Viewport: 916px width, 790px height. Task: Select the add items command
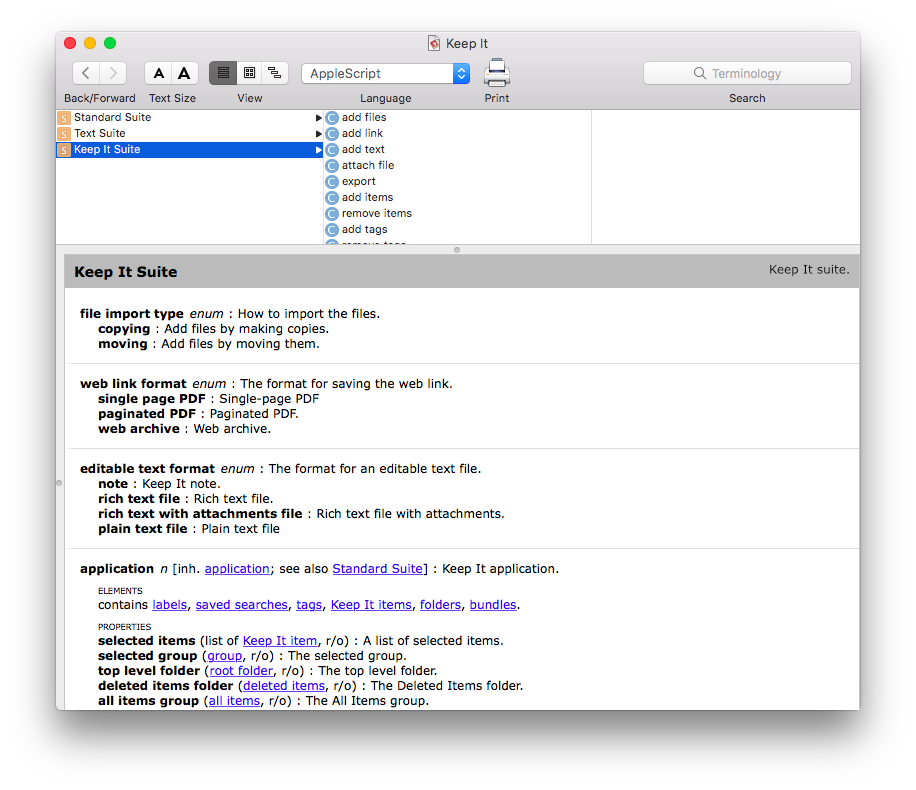pos(367,198)
